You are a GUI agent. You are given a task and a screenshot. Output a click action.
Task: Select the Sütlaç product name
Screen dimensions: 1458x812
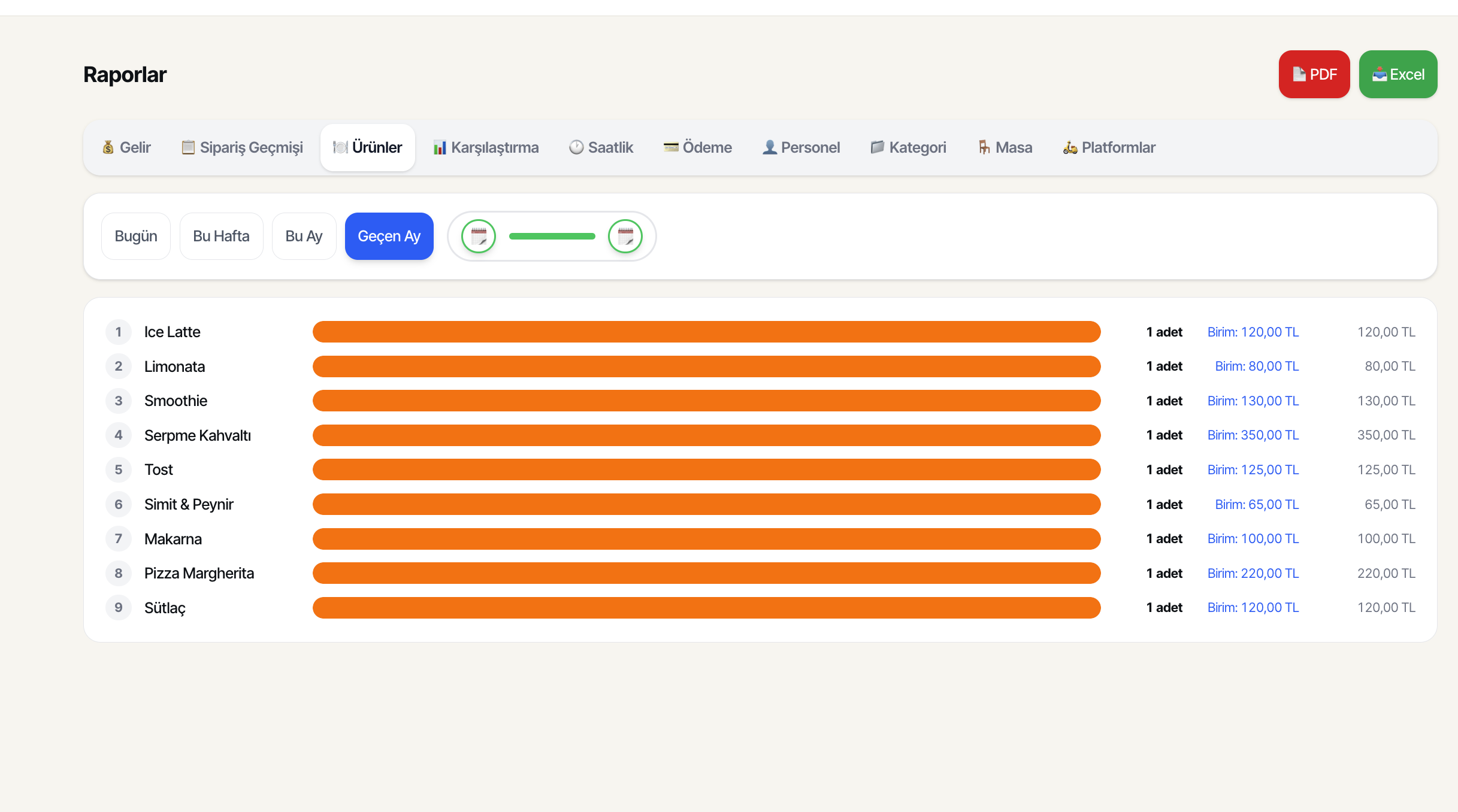click(x=165, y=608)
